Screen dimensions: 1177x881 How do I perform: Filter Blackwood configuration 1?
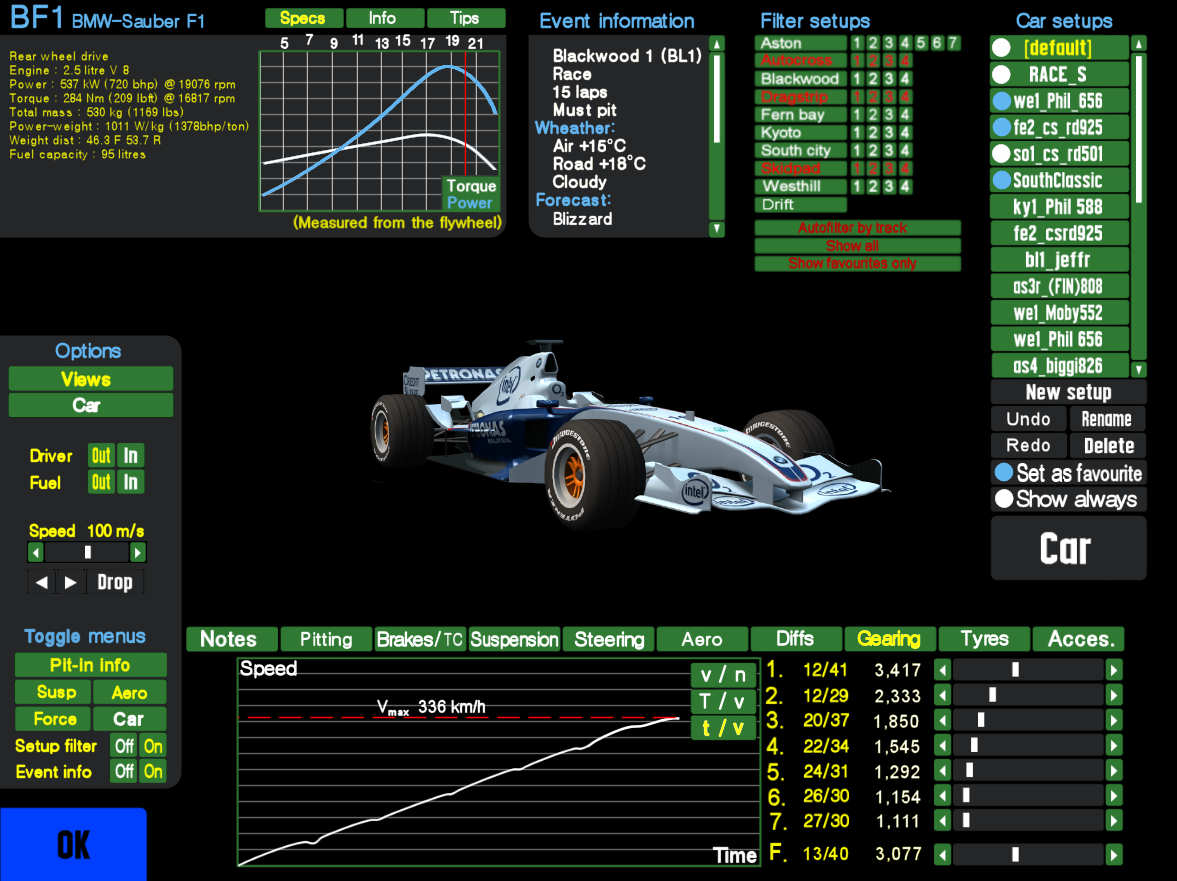pos(856,78)
